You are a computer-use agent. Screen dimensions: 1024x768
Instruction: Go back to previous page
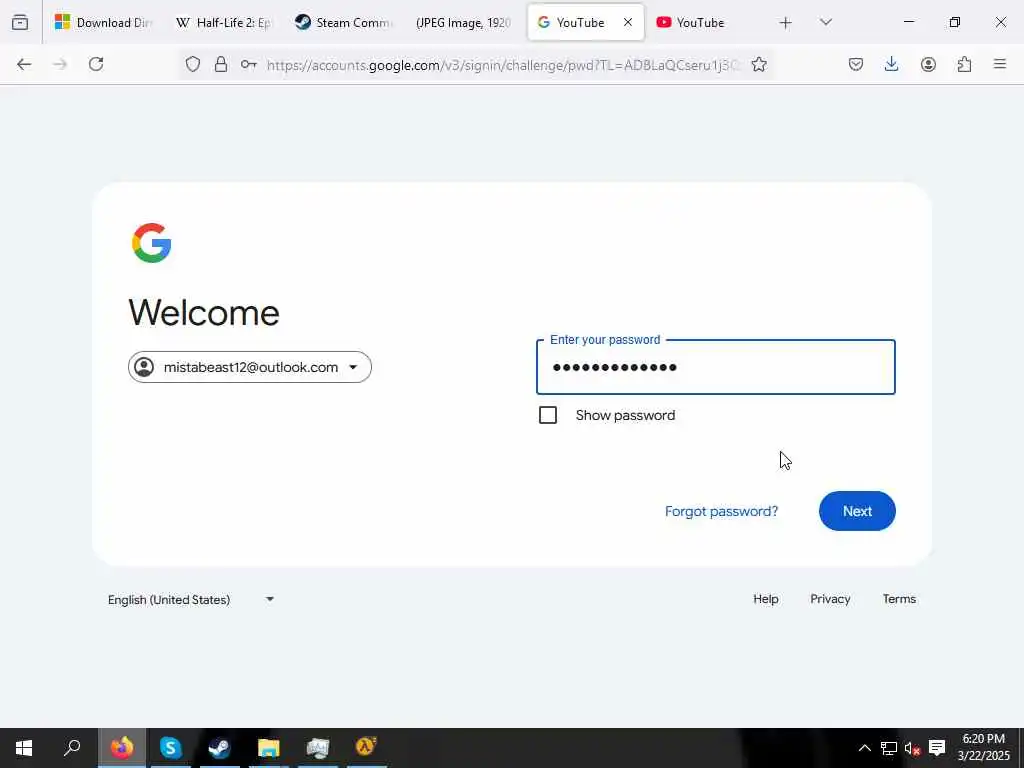point(24,64)
